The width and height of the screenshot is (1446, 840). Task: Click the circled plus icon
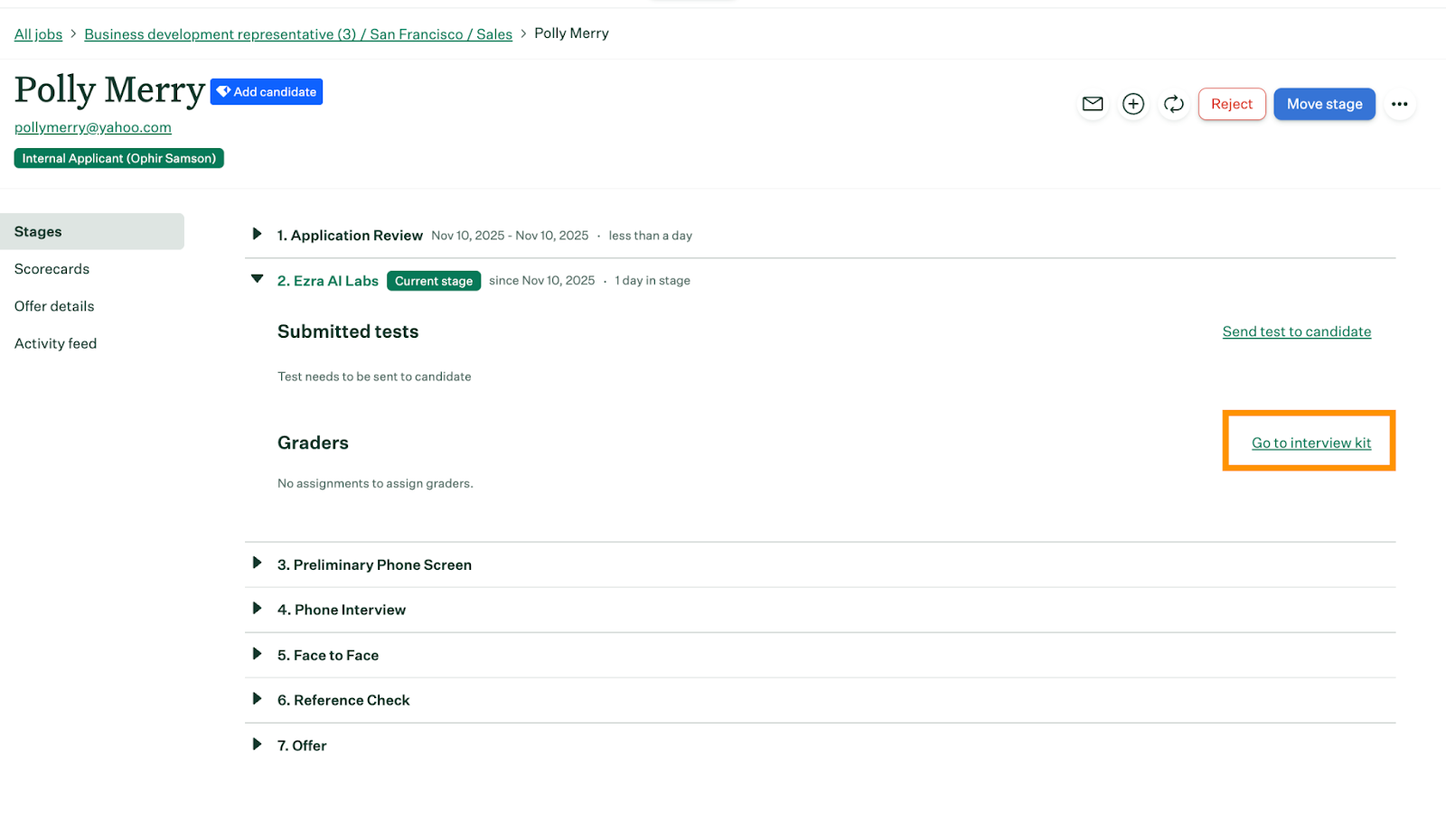tap(1133, 104)
